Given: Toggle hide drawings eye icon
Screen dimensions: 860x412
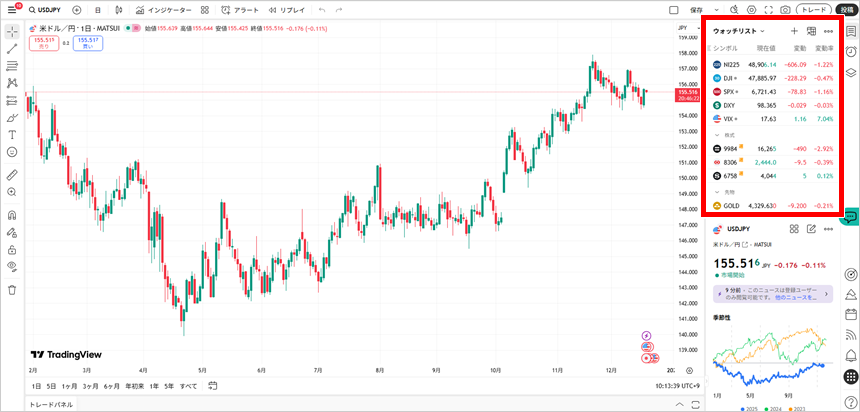Looking at the screenshot, I should pyautogui.click(x=12, y=267).
